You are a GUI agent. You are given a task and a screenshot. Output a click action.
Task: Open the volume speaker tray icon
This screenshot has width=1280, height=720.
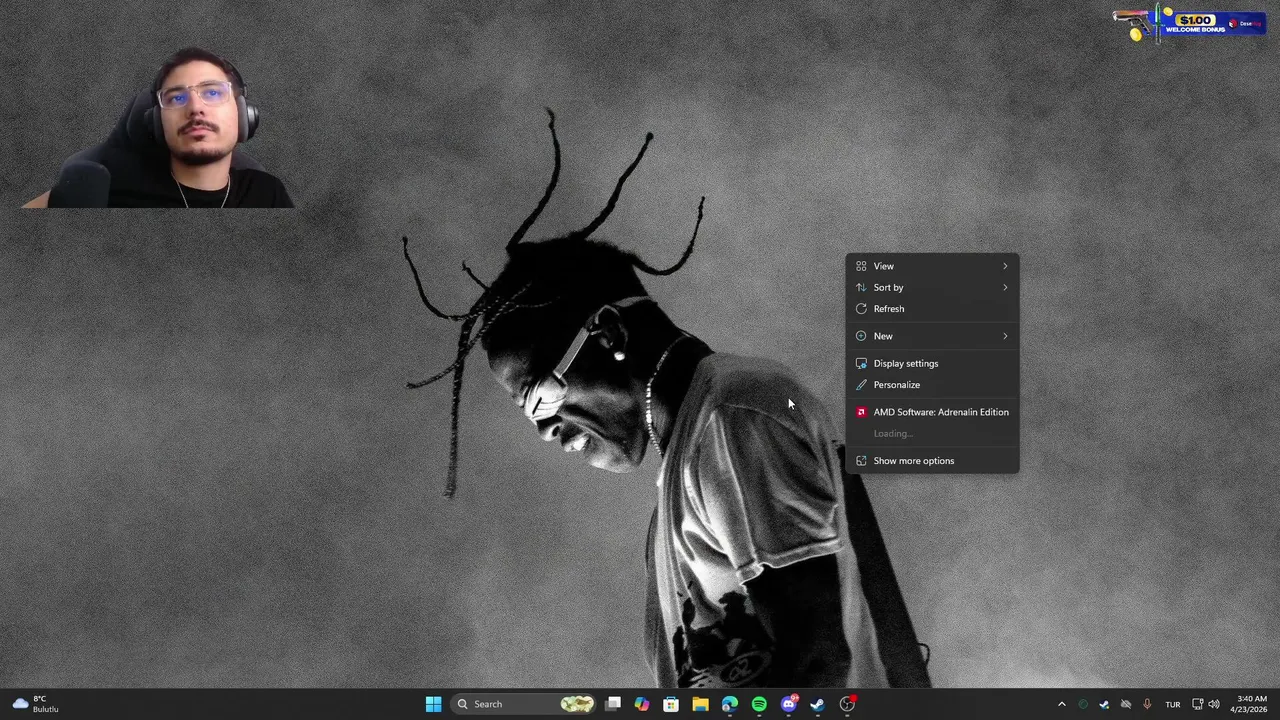(x=1214, y=704)
